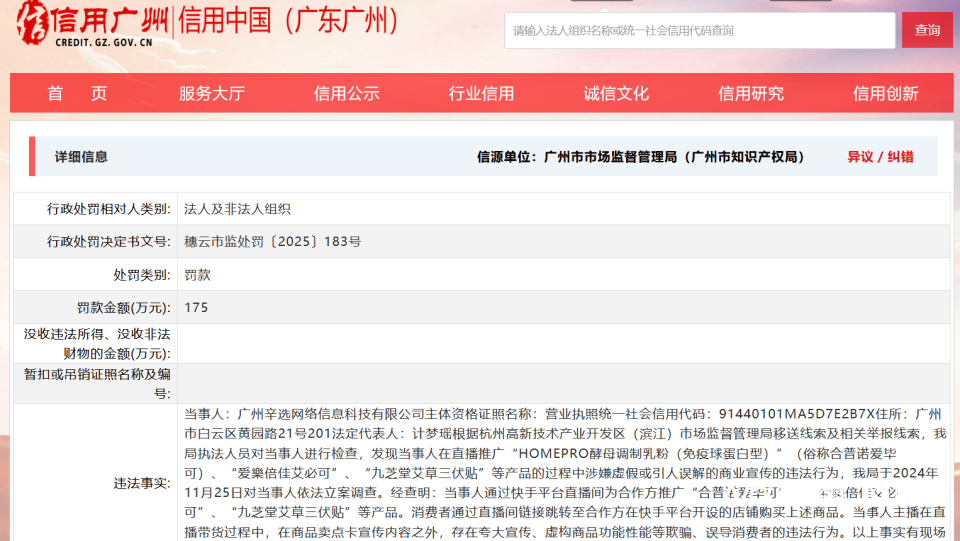Click the 暂扣或吊销证照名称及编号 label
This screenshot has width=960, height=541.
point(97,383)
